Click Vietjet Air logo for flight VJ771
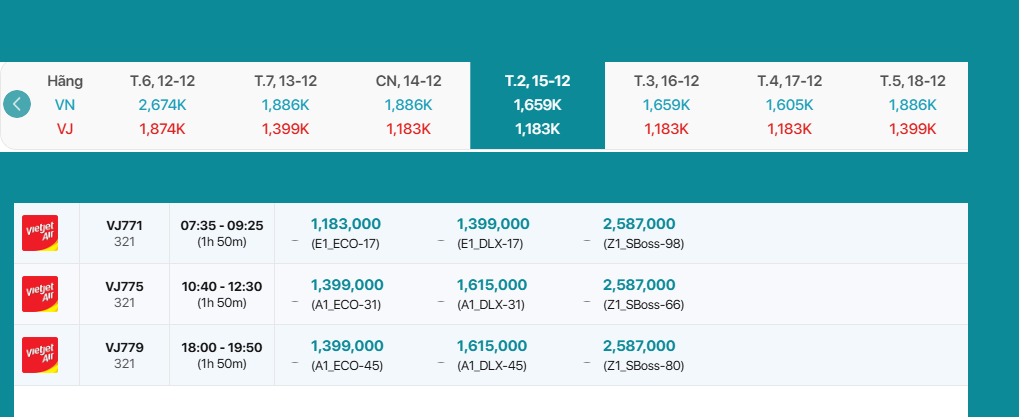1019x417 pixels. [40, 233]
